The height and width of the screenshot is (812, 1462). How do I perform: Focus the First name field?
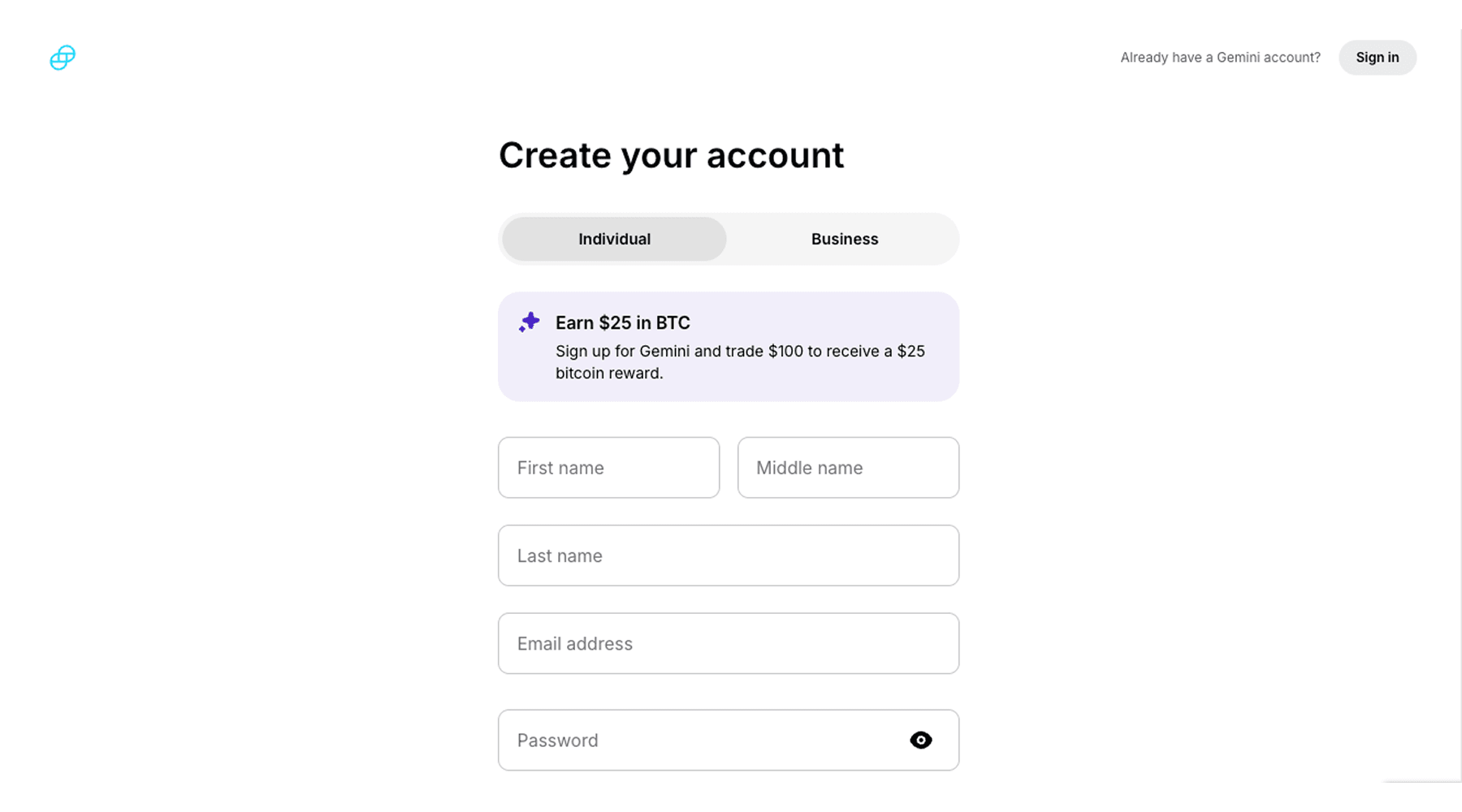pos(608,468)
